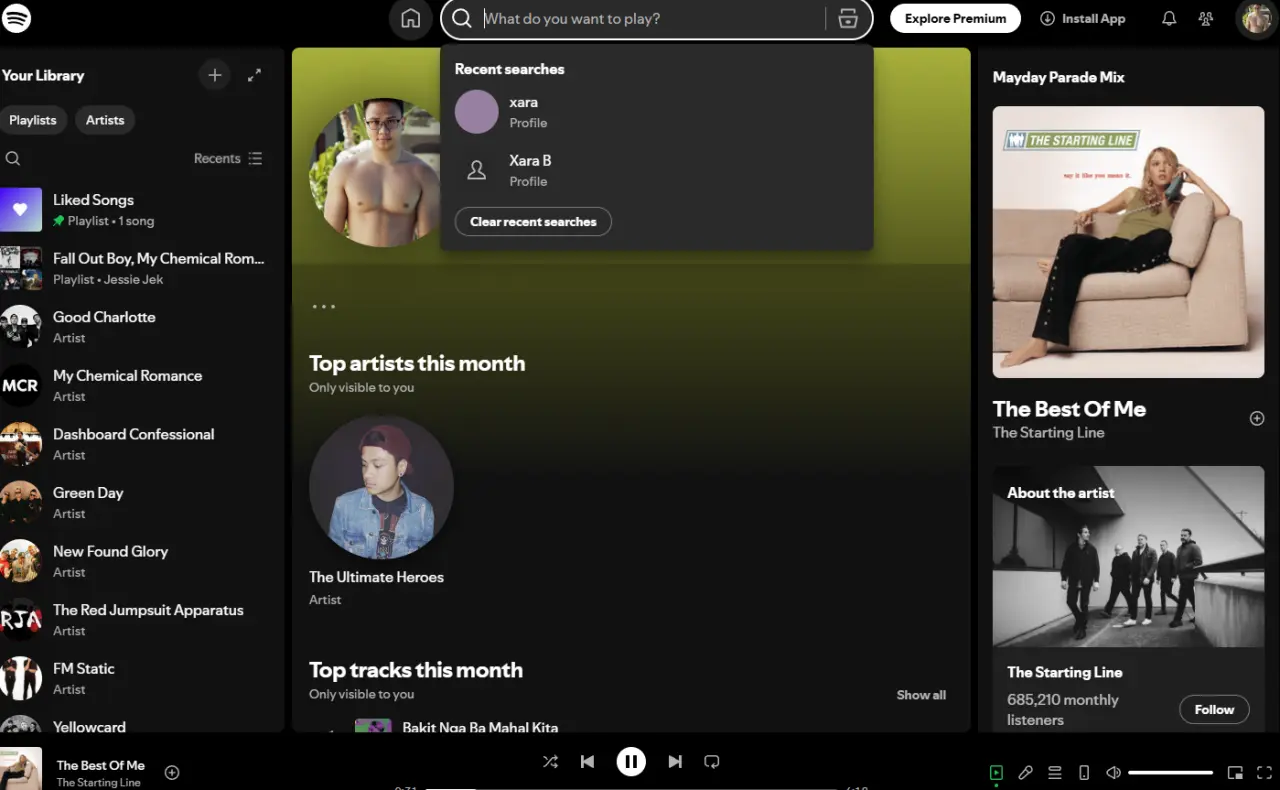1280x790 pixels.
Task: Add The Best Of Me to Liked Songs in sidebar
Action: click(1257, 418)
